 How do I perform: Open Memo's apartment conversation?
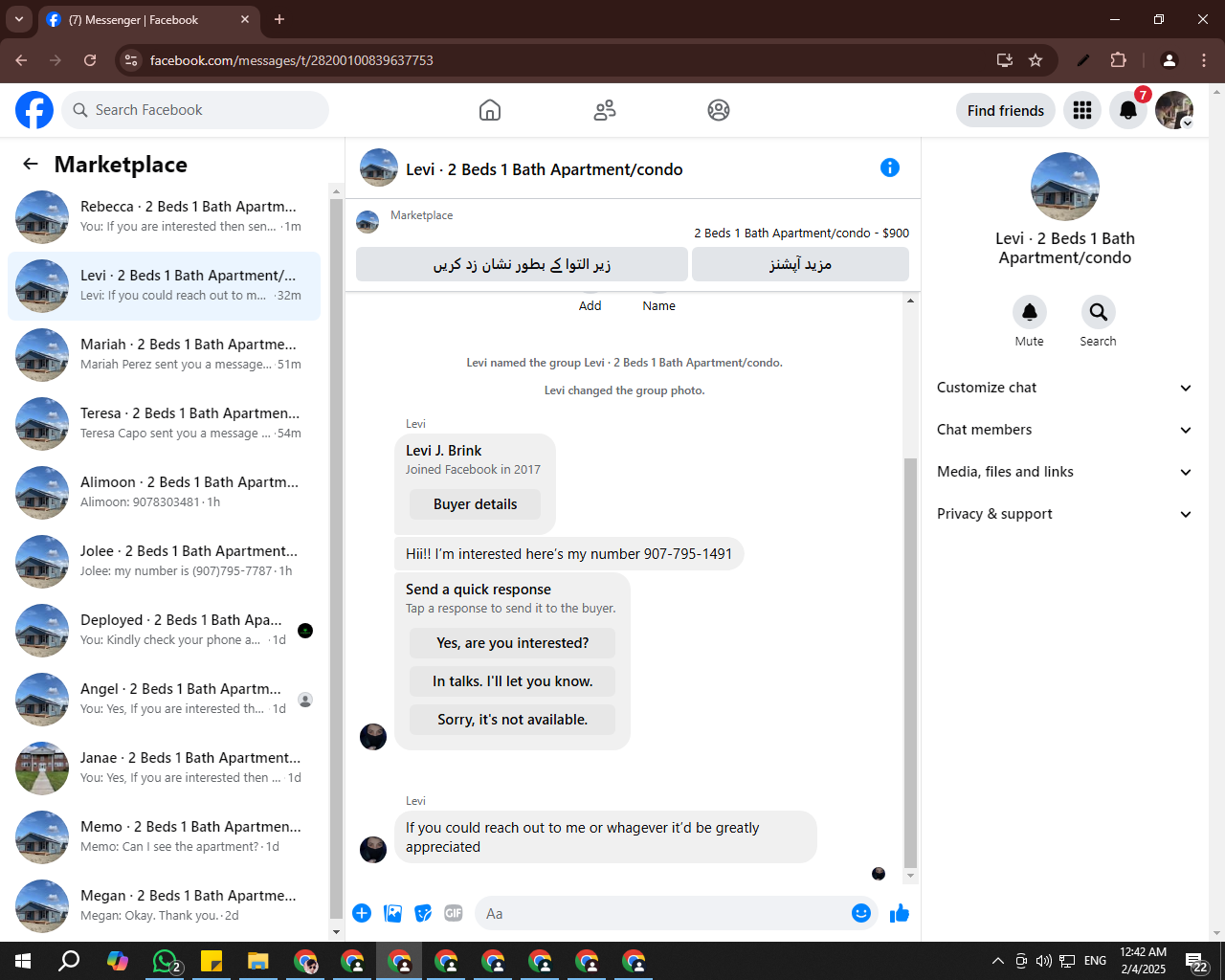[165, 837]
